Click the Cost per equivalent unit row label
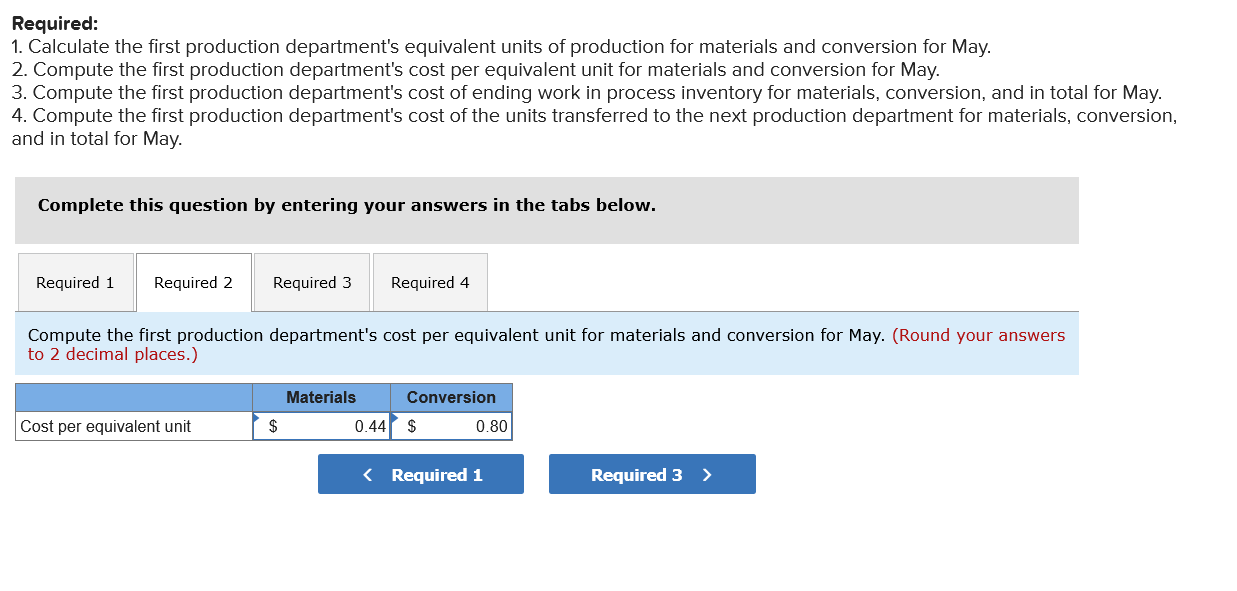 (106, 427)
